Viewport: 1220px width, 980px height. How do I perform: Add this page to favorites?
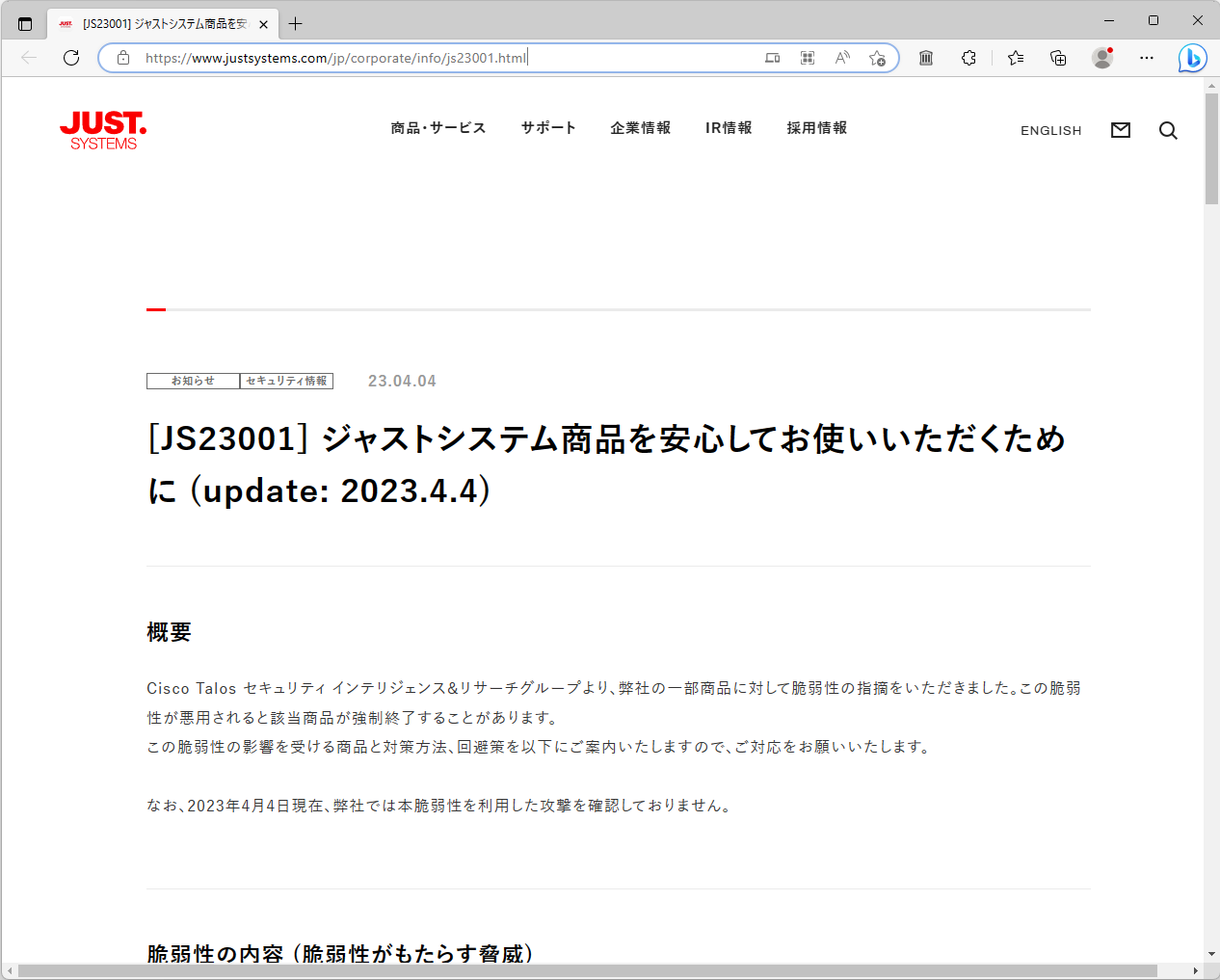[878, 58]
